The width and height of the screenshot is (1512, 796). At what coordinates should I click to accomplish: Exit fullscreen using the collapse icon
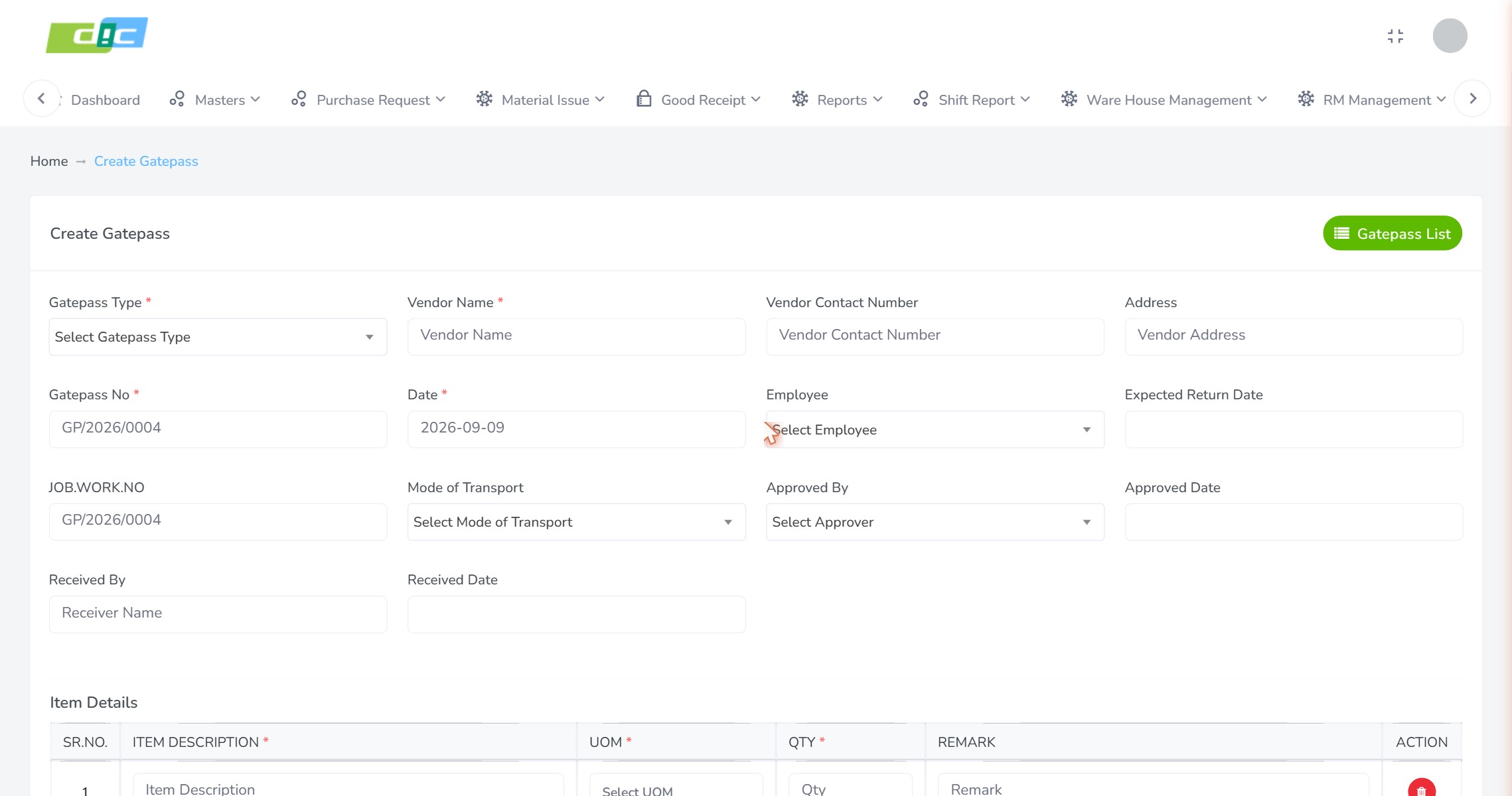(x=1395, y=36)
